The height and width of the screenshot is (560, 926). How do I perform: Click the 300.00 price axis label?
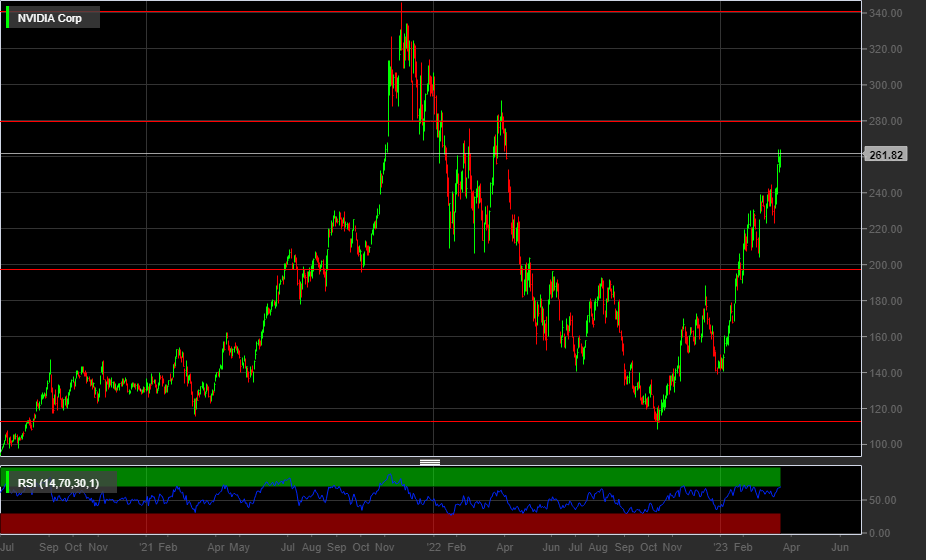(885, 85)
